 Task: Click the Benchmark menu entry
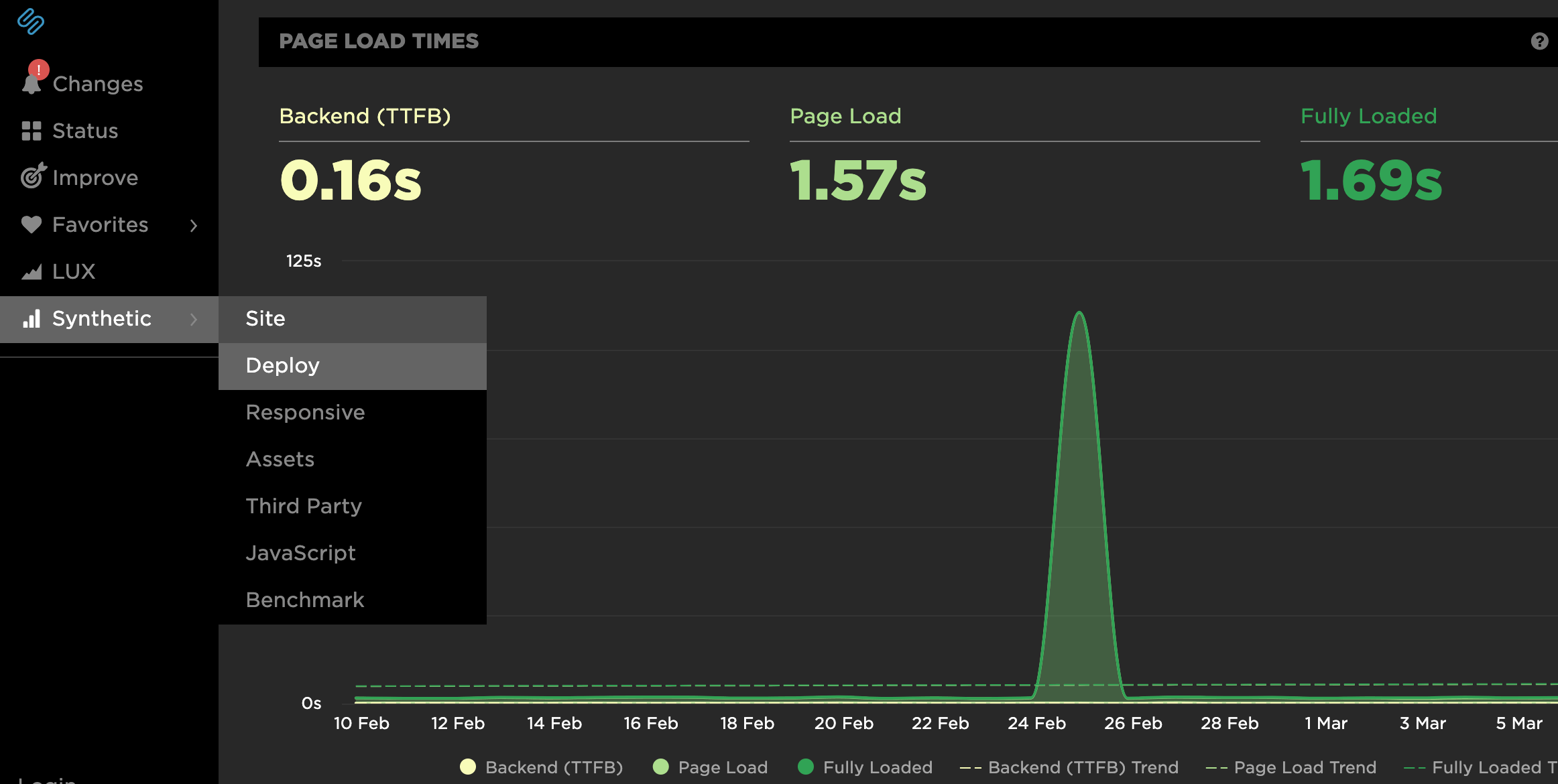(305, 599)
